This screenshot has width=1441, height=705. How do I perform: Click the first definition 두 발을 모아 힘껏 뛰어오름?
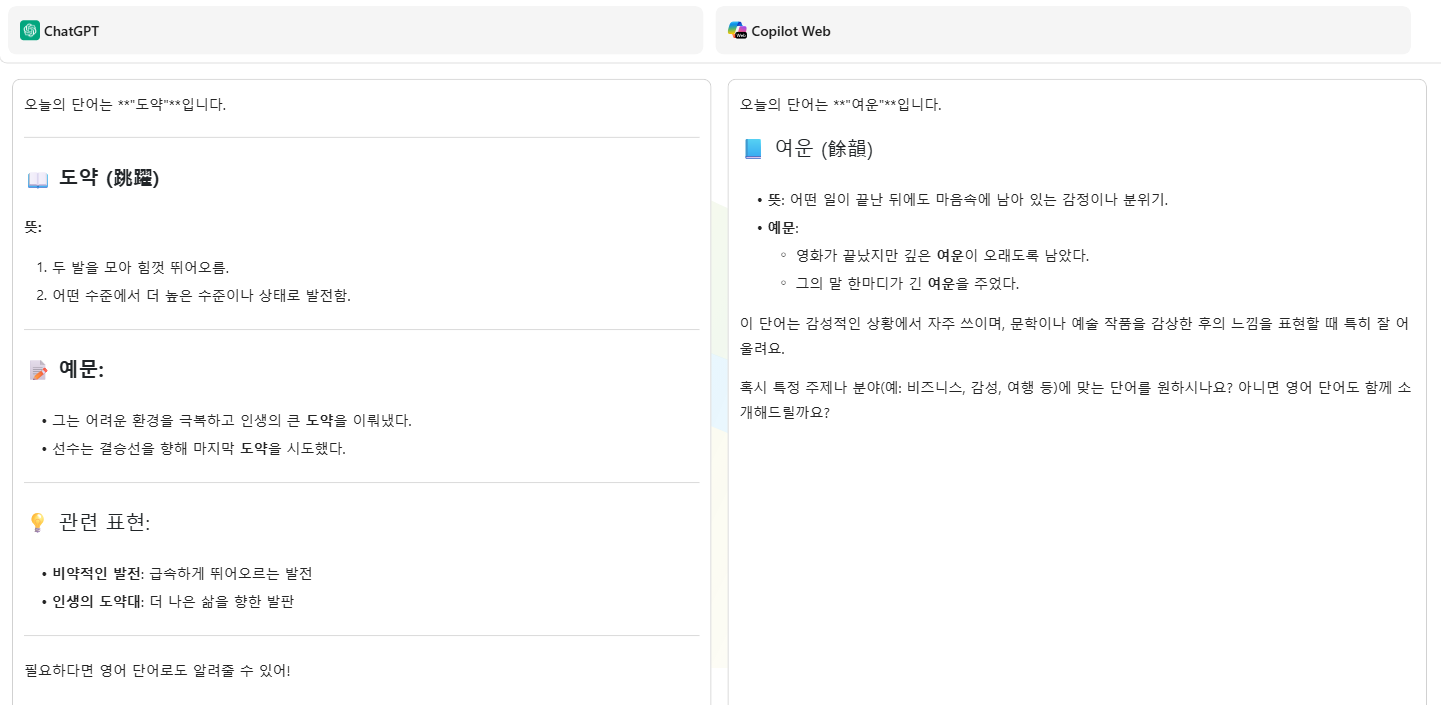(x=141, y=267)
